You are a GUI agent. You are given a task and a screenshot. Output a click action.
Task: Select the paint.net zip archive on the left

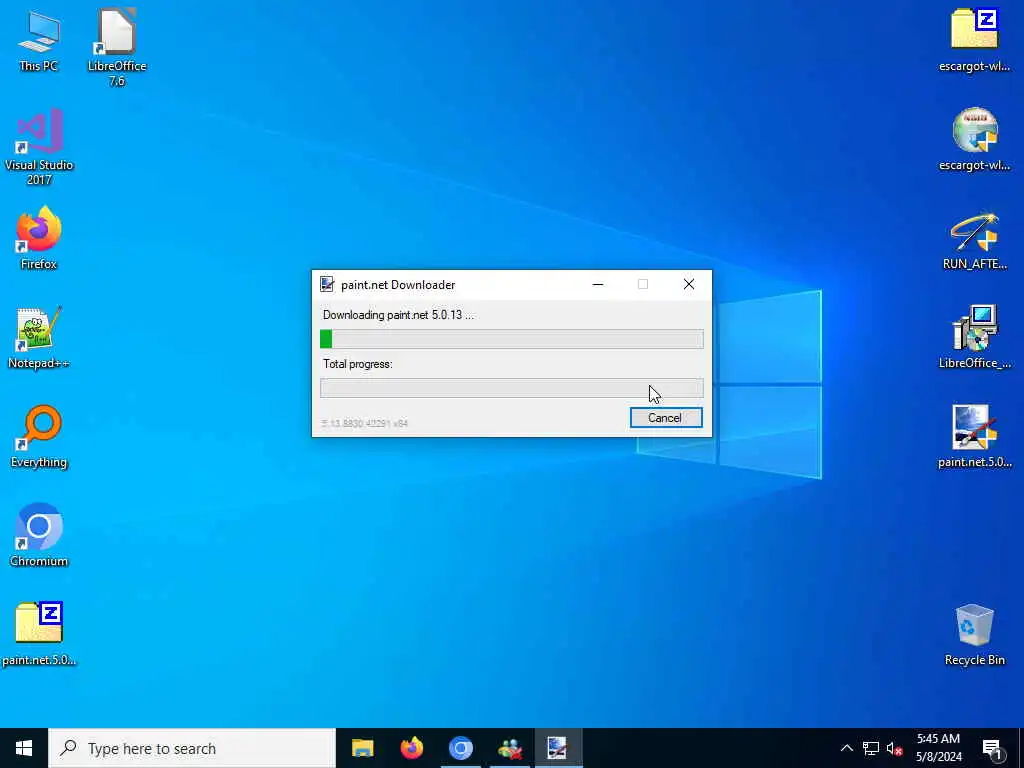[39, 634]
